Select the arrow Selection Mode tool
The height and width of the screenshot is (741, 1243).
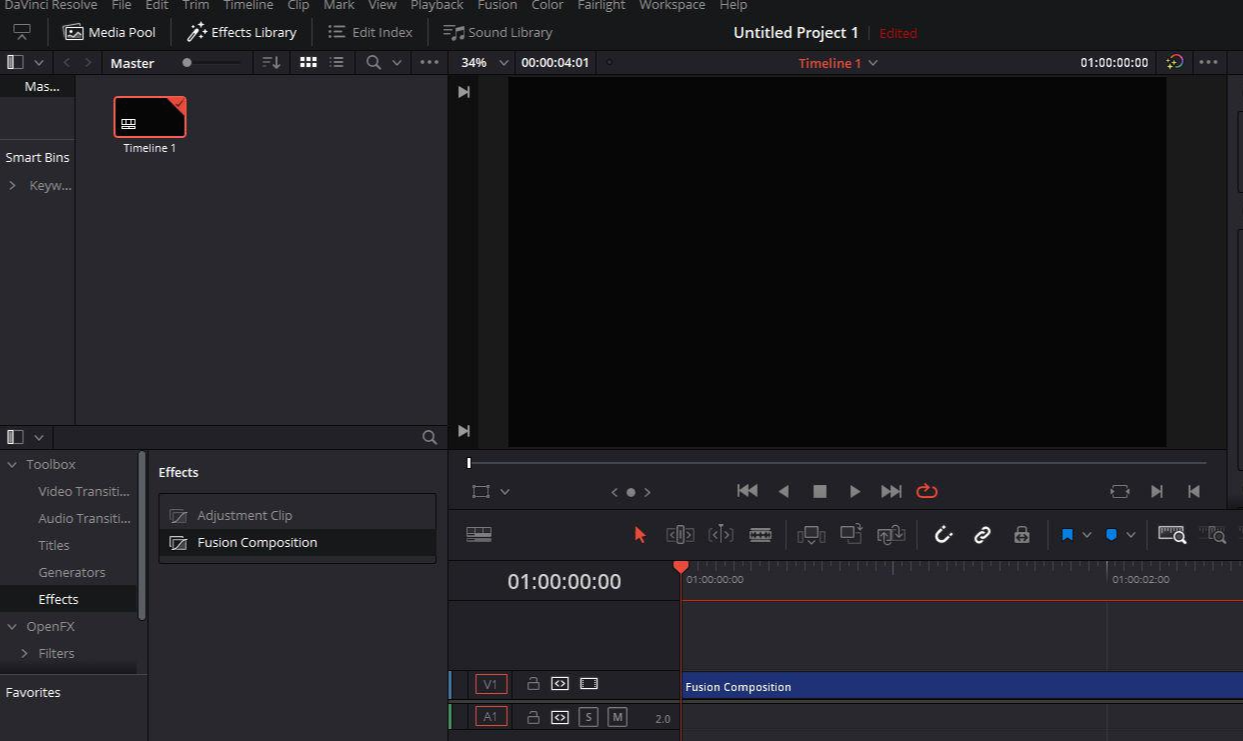640,535
